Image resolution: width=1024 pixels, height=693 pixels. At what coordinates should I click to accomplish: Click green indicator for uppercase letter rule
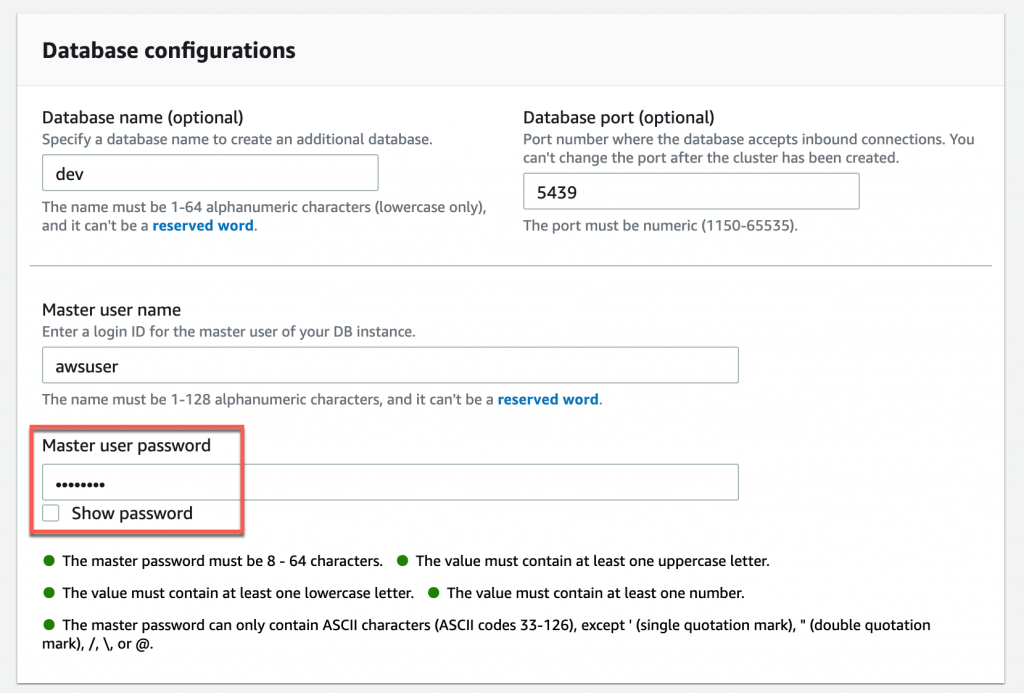click(402, 561)
